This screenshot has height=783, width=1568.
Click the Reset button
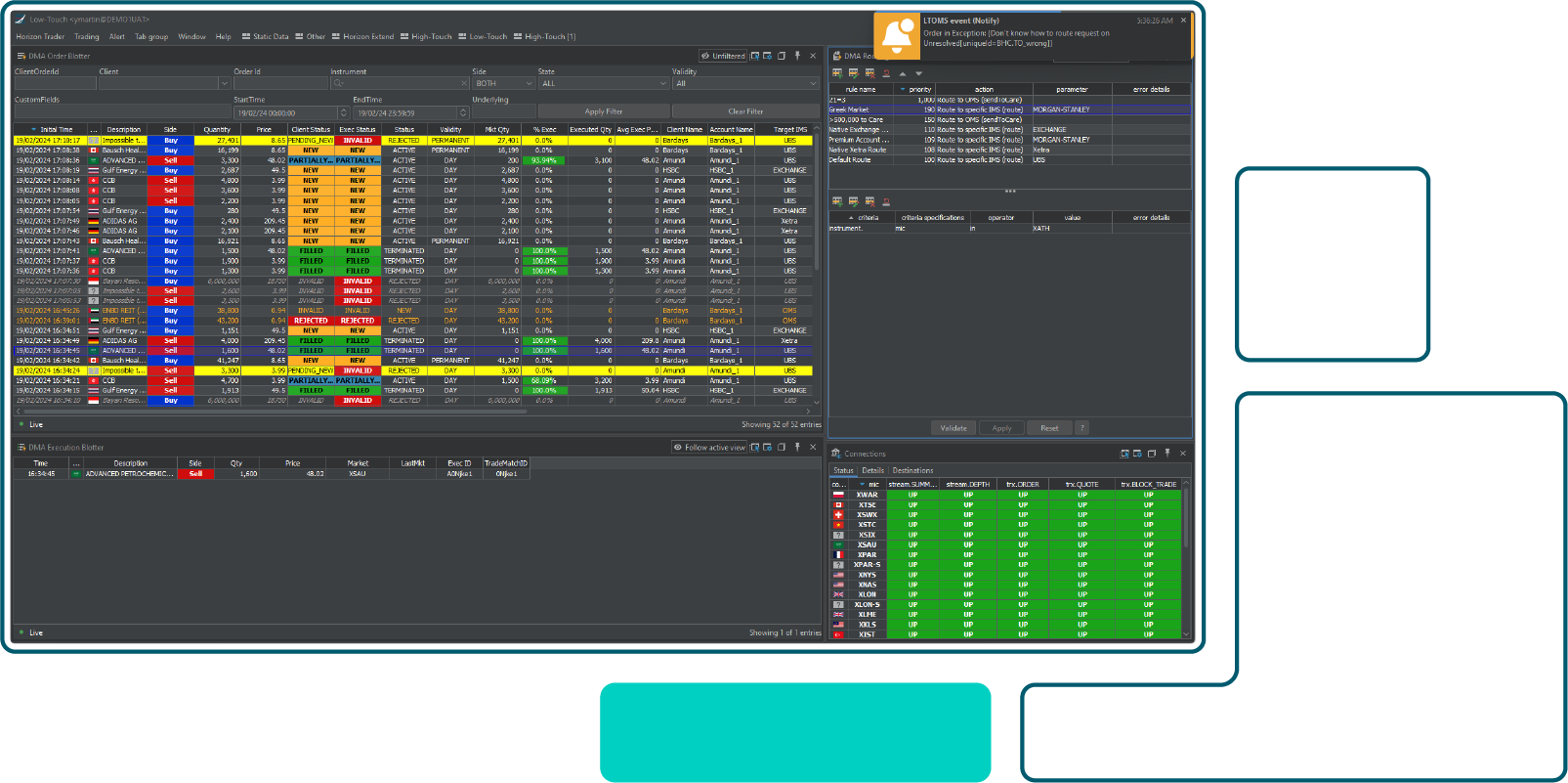pyautogui.click(x=1049, y=428)
